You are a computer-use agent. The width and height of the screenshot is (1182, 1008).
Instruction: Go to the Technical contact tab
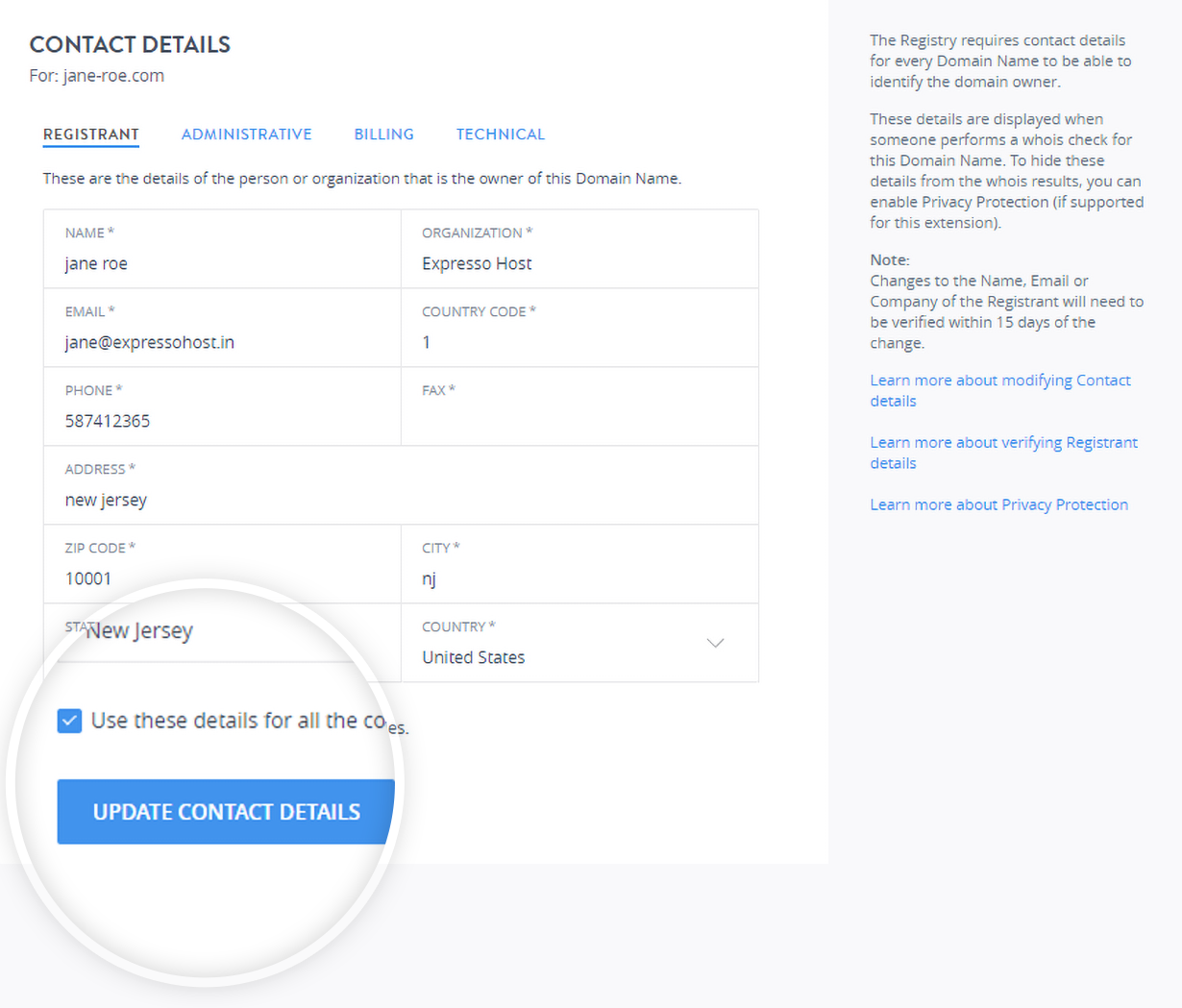click(x=500, y=135)
